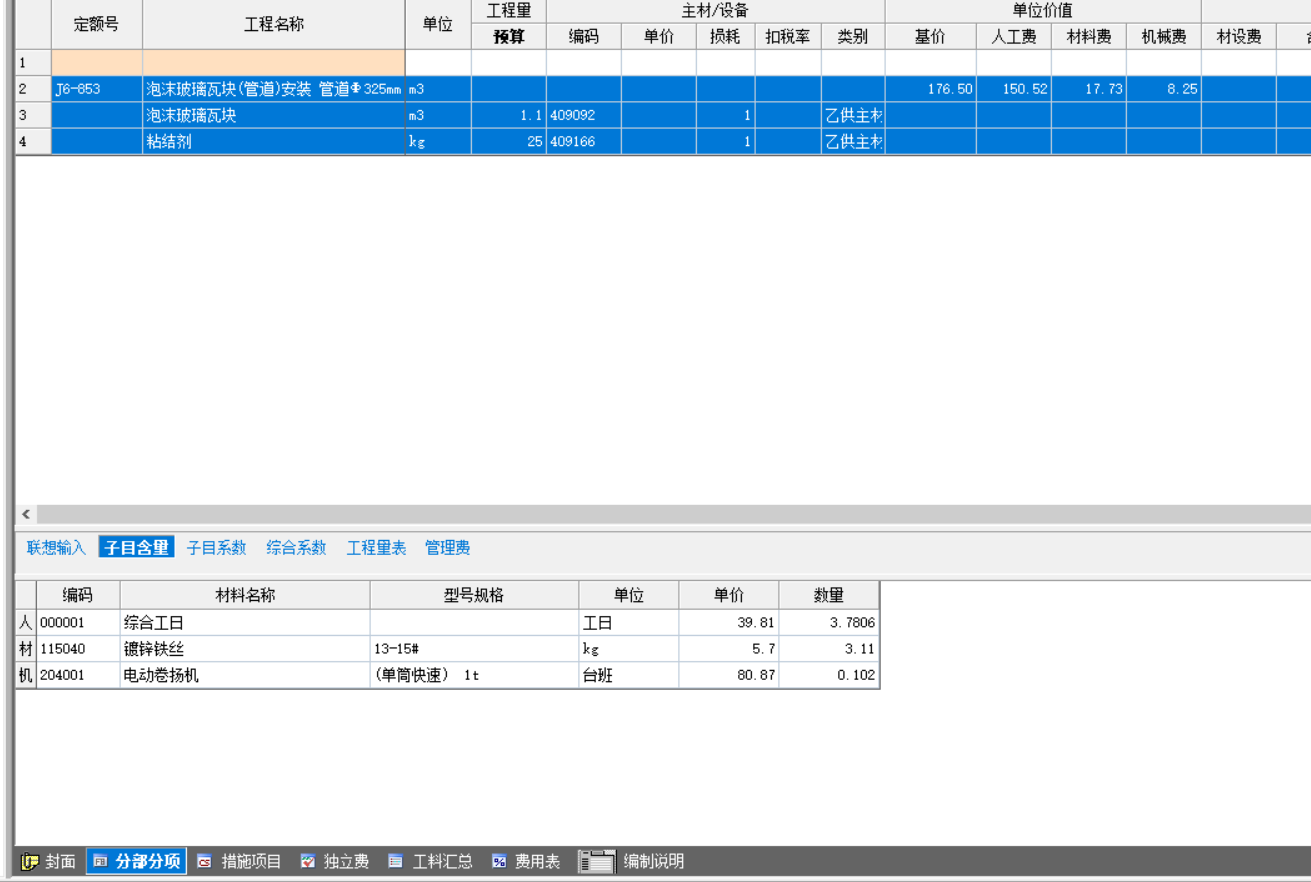Image resolution: width=1311 pixels, height=882 pixels.
Task: Click row header number 3
Action: tap(33, 115)
